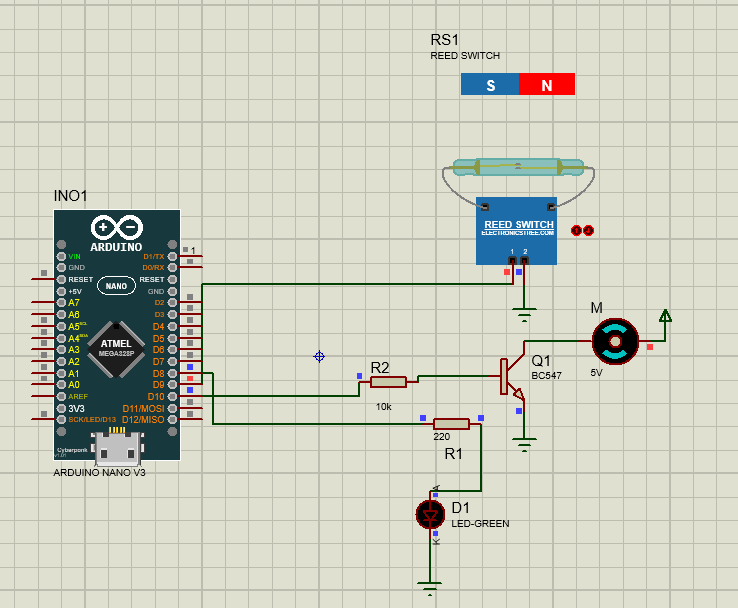Select the ATMEL MEGA328P chip on Arduino
The image size is (738, 608).
pyautogui.click(x=116, y=349)
